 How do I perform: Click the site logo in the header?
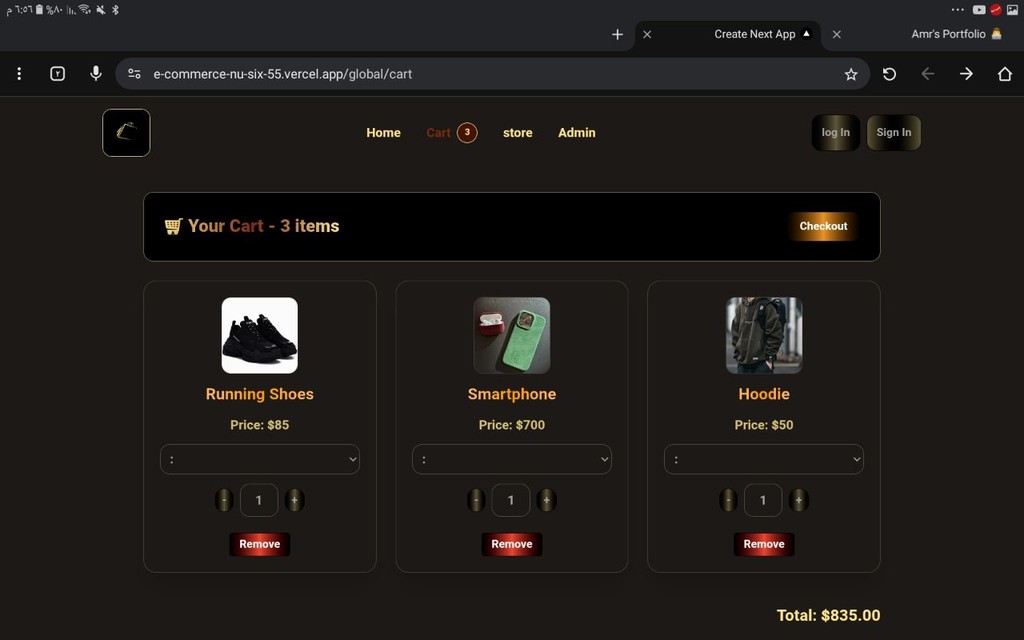(126, 133)
